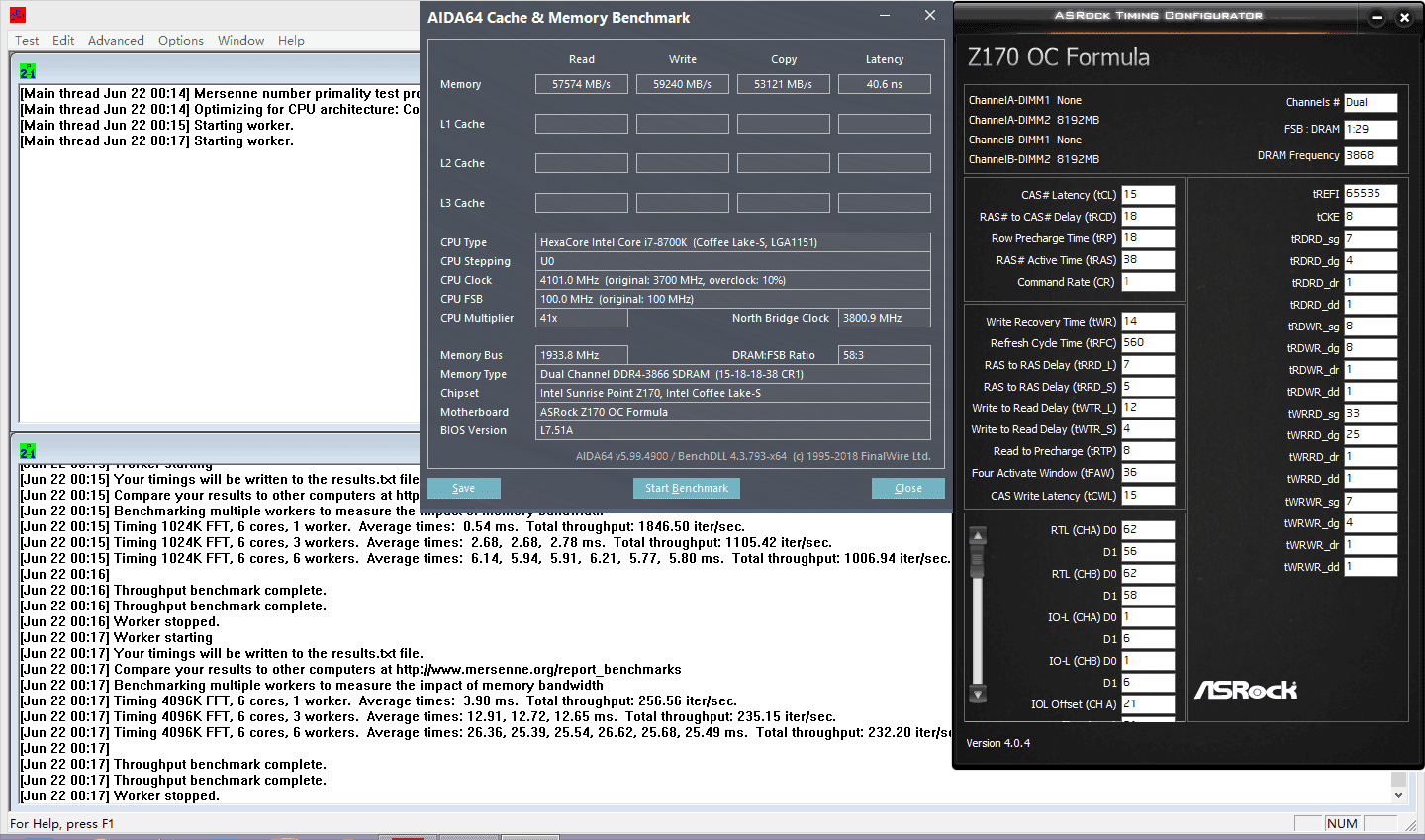Click the Main thread child window icon
1425x840 pixels.
pyautogui.click(x=28, y=71)
